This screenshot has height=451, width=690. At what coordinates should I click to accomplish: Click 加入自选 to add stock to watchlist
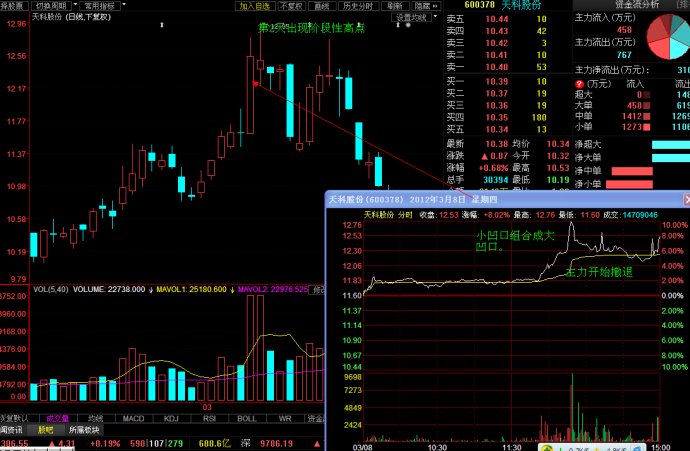tap(255, 6)
